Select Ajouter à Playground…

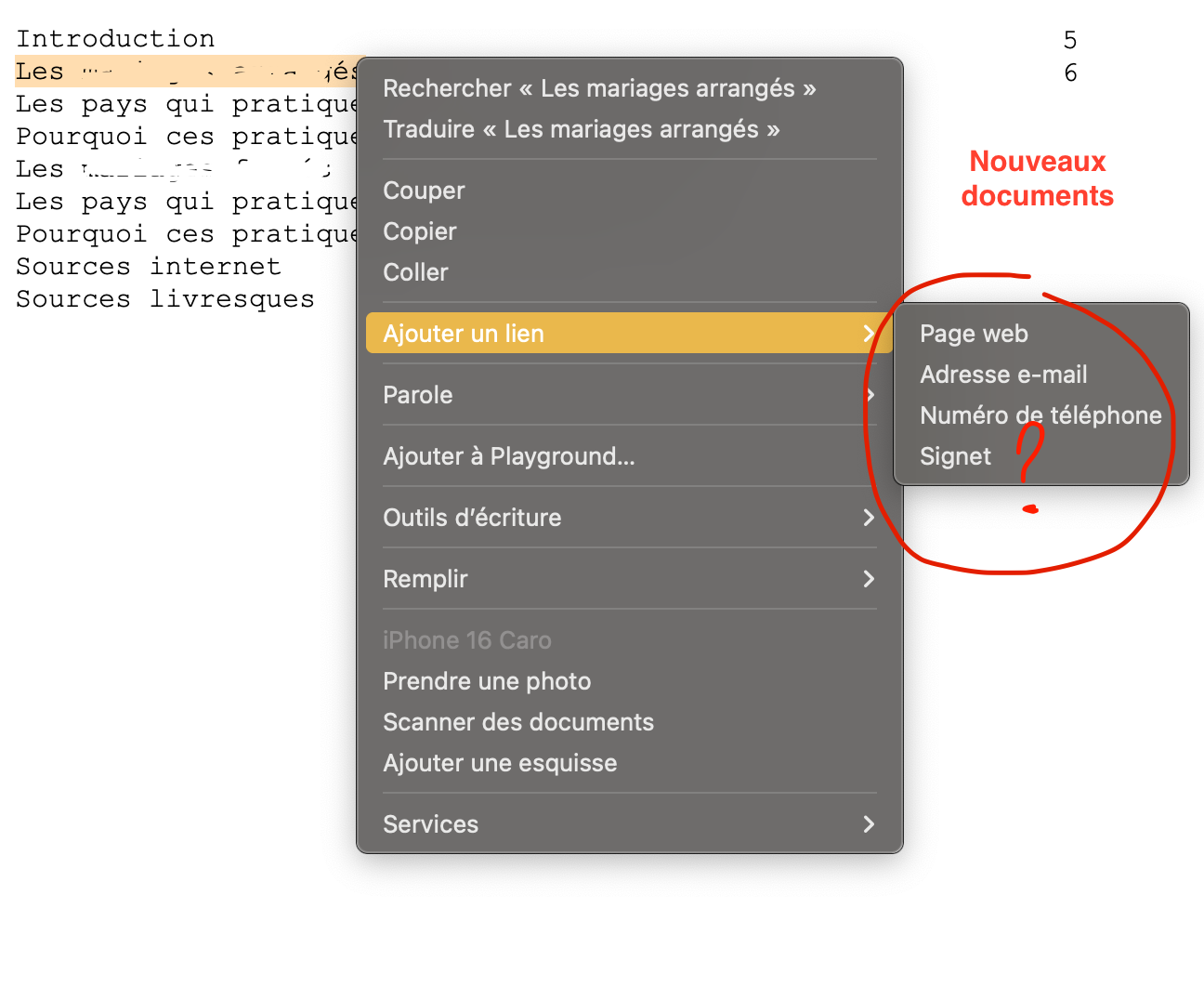pos(509,456)
